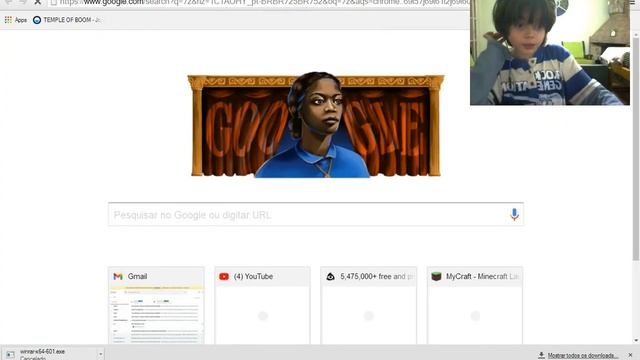Open the TEMPLE OF BOOM bookmark
The height and width of the screenshot is (360, 640).
point(67,20)
